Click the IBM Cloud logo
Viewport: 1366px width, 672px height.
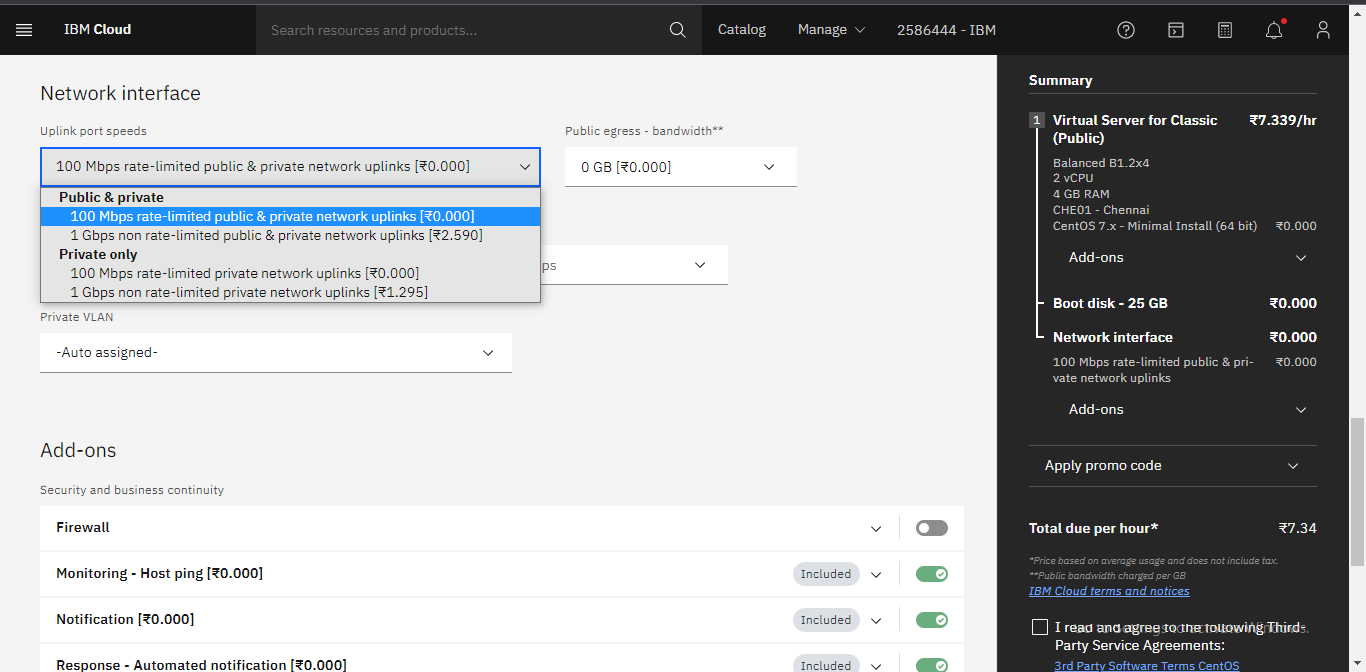click(x=97, y=29)
